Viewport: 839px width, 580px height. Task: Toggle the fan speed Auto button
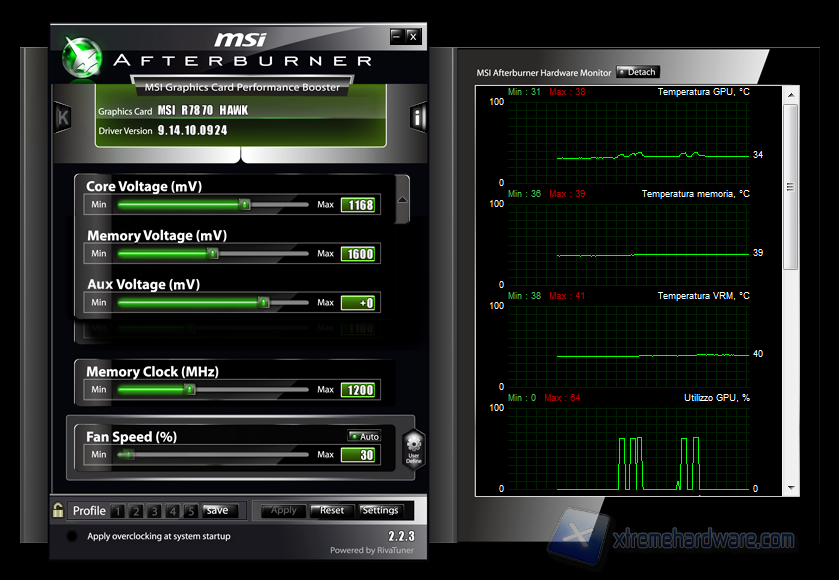tap(364, 436)
